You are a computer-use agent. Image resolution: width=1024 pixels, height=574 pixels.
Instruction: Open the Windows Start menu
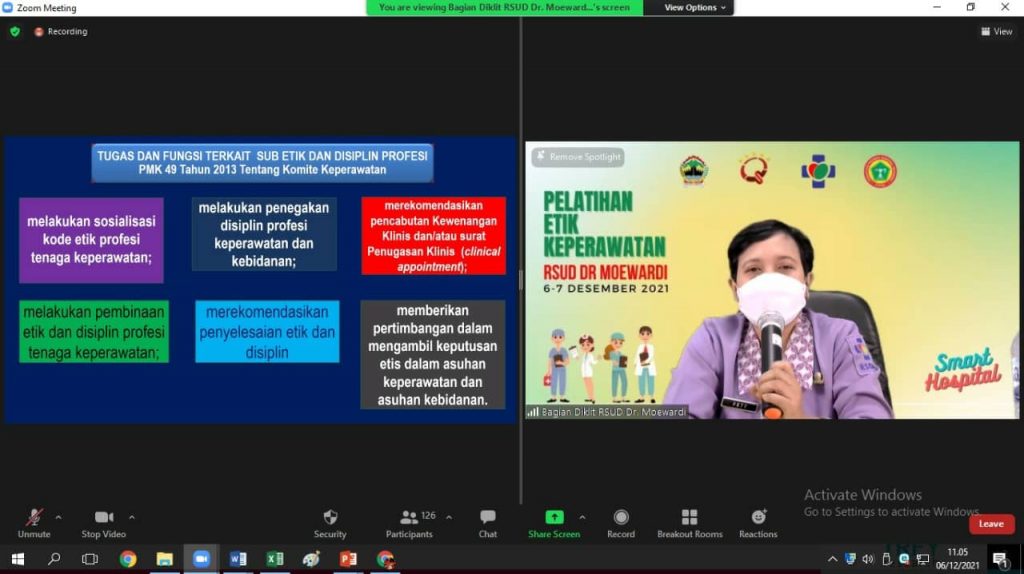click(x=18, y=559)
